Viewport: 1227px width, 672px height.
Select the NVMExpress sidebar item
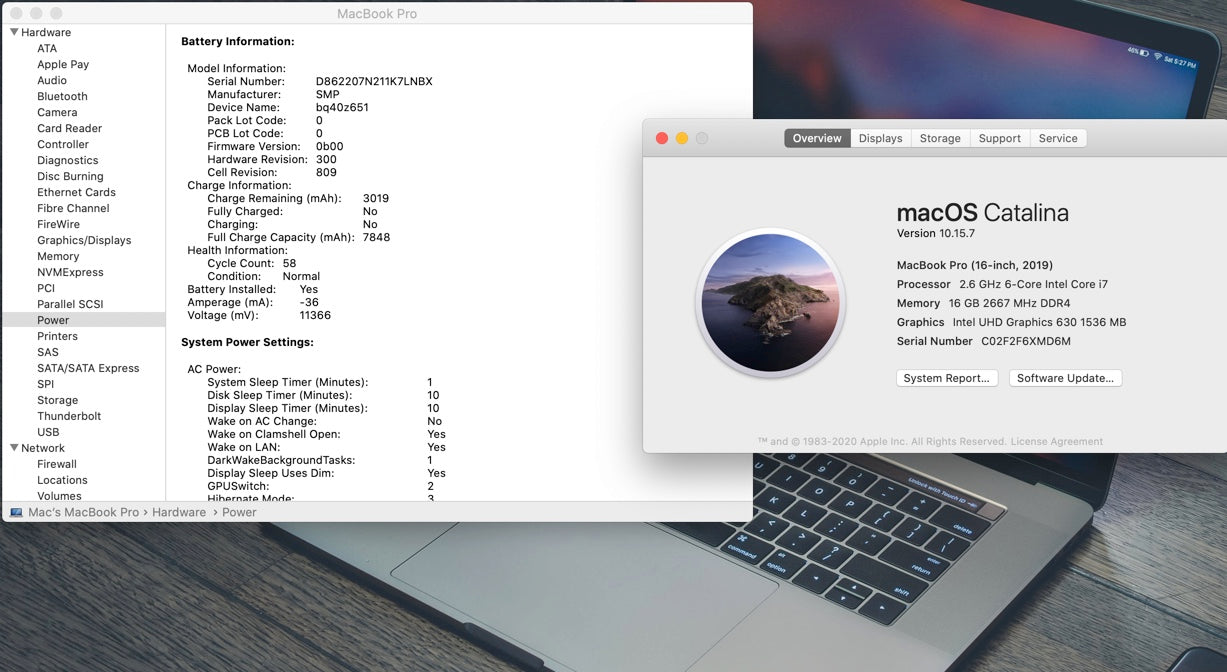coord(70,272)
